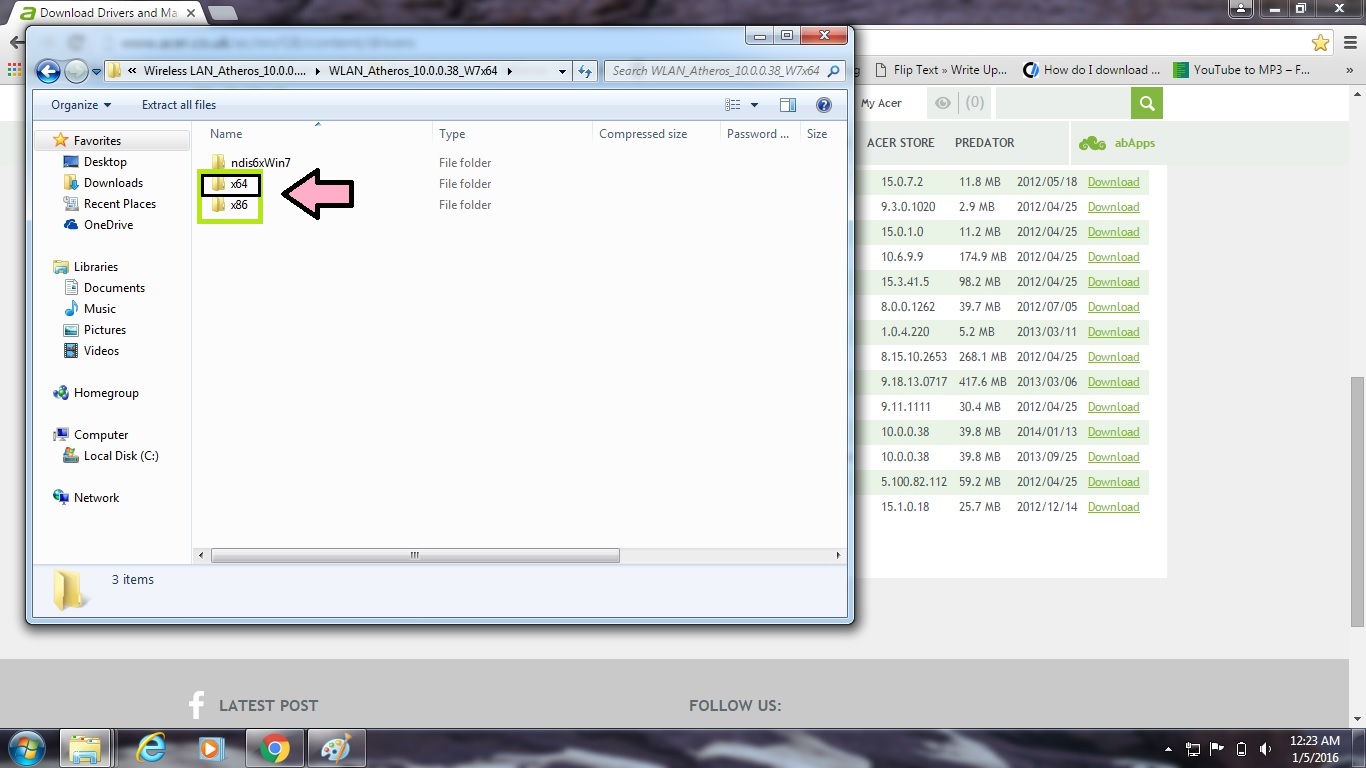
Task: Open Recent Places in the navigation pane
Action: 119,204
